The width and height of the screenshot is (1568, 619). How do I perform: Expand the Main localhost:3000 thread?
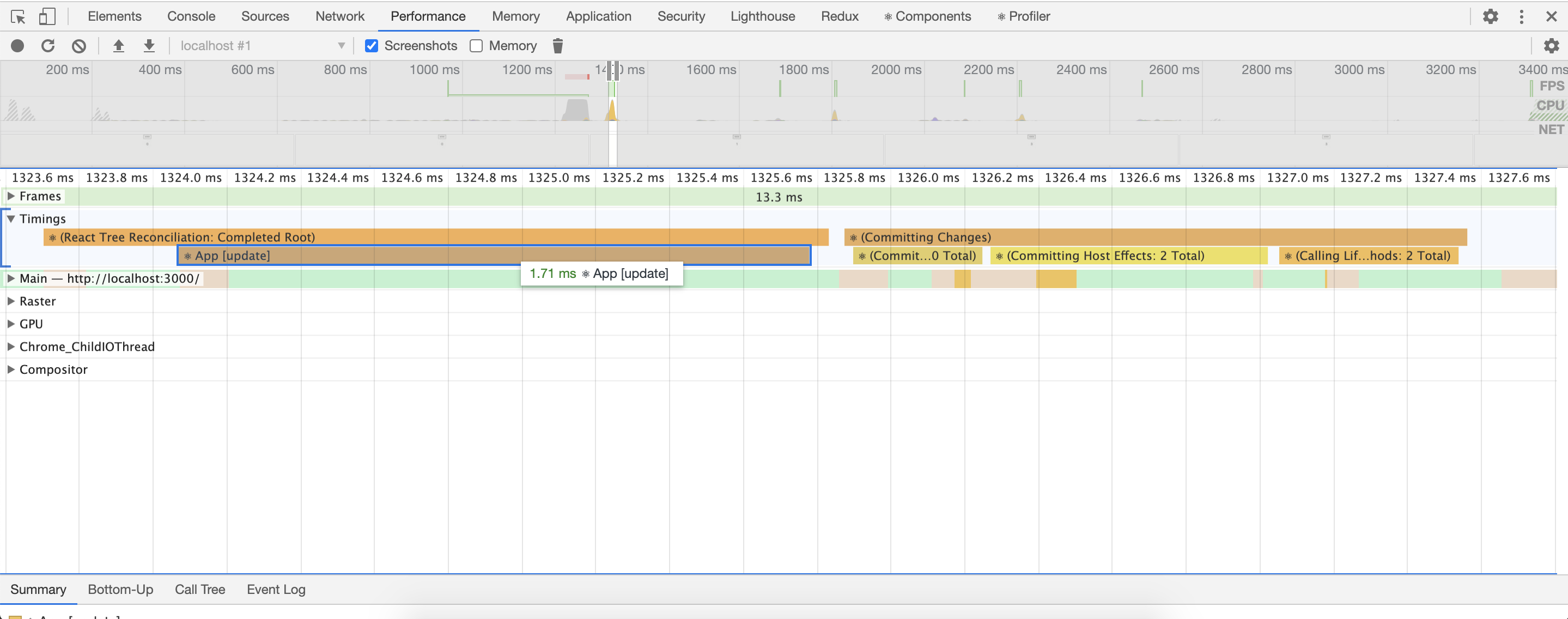[11, 278]
